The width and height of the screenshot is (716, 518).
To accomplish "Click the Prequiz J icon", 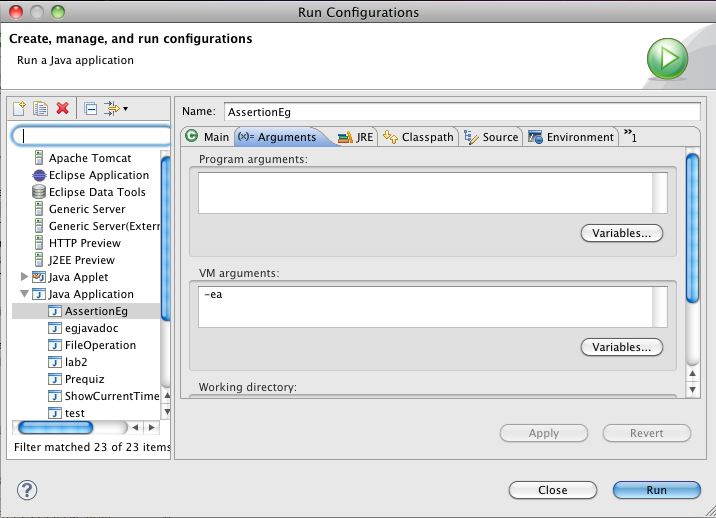I will click(55, 379).
